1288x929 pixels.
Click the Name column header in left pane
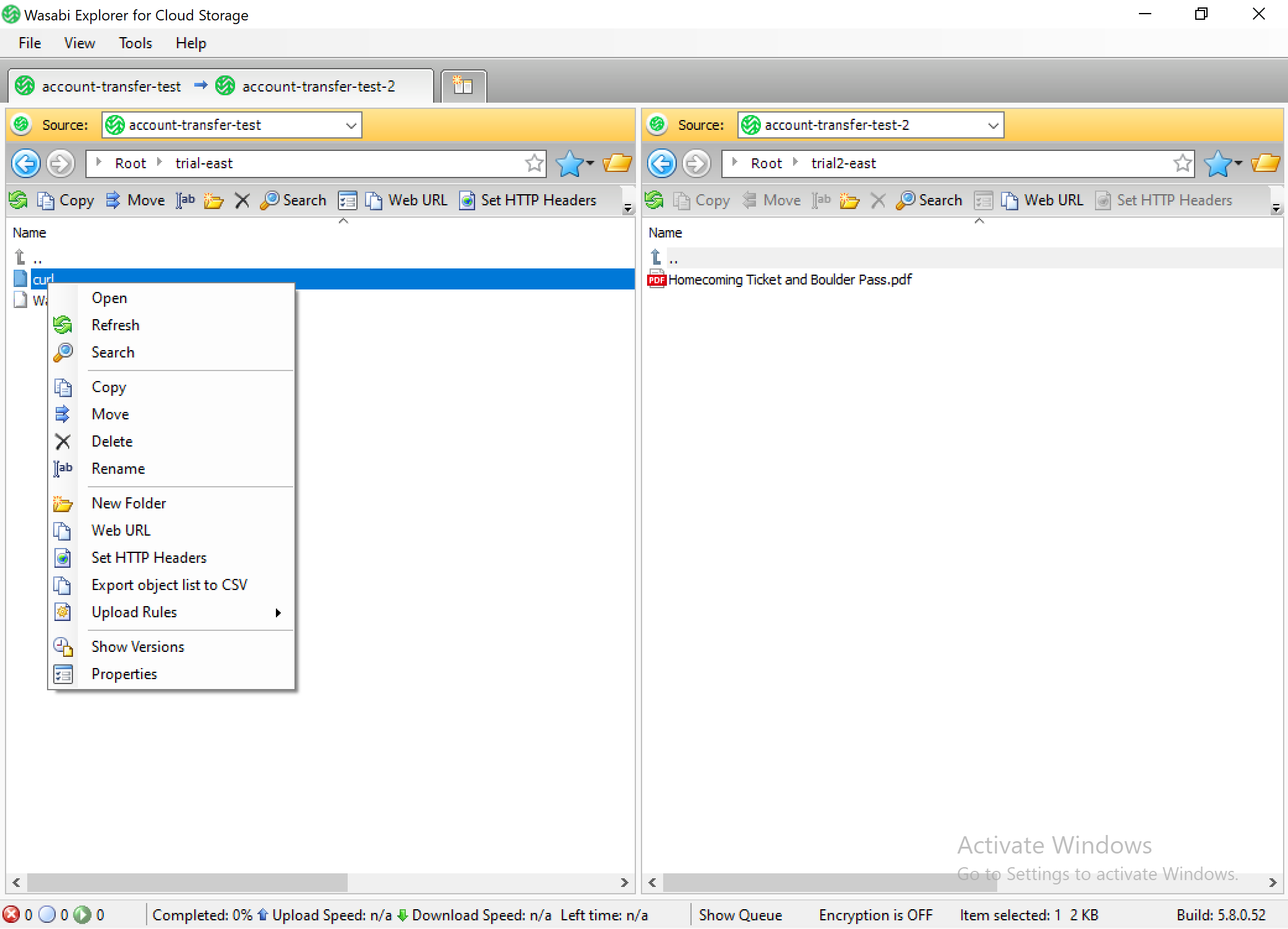[x=30, y=233]
